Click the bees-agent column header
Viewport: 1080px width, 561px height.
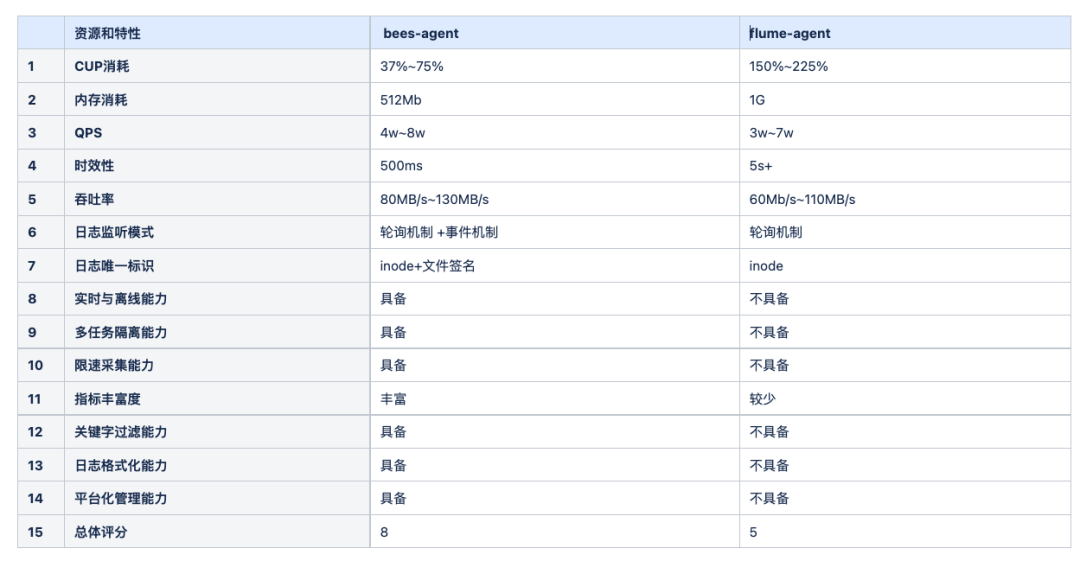click(421, 33)
